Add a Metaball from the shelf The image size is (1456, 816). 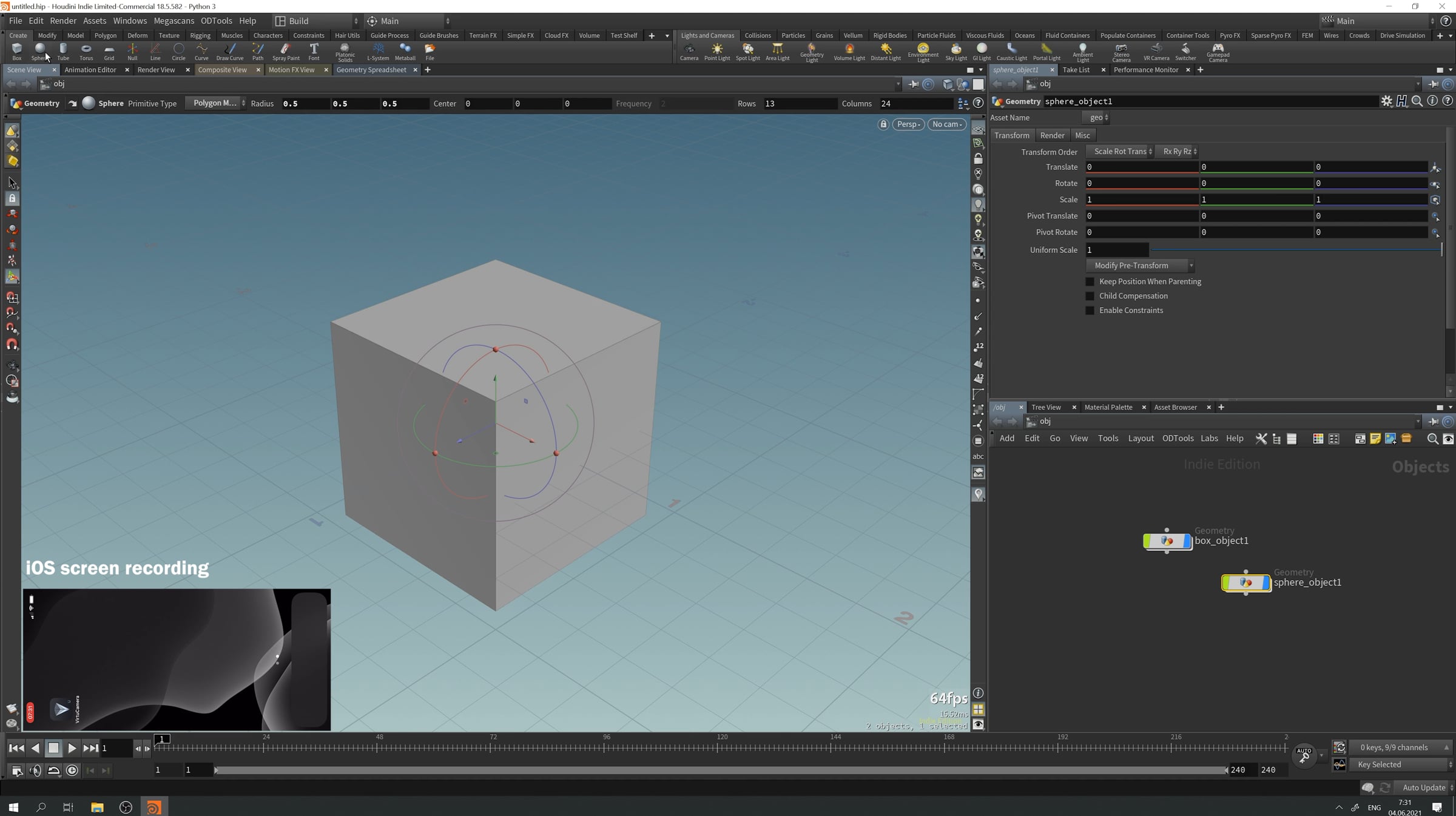click(405, 52)
